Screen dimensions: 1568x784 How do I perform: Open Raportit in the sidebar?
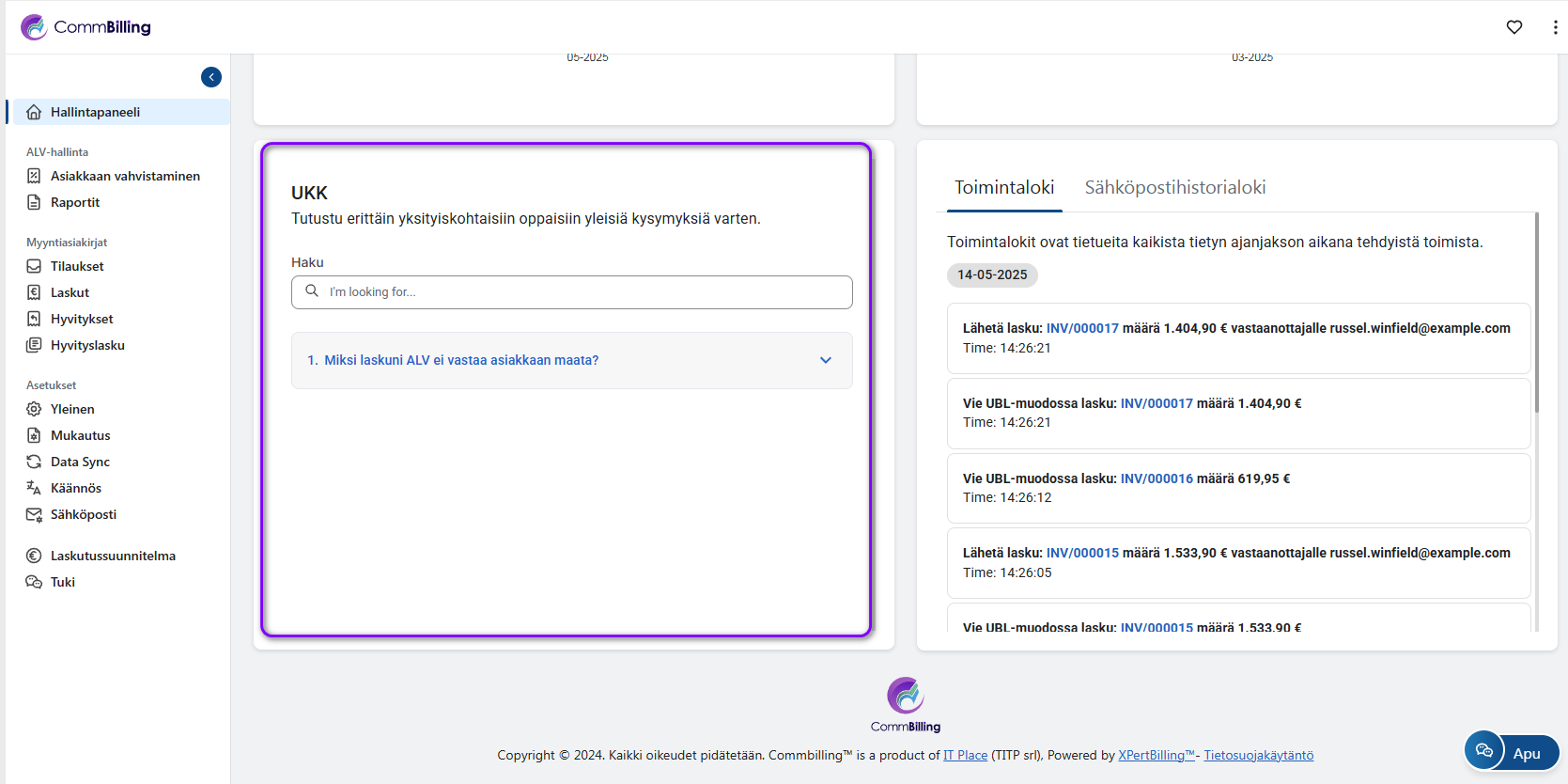75,202
